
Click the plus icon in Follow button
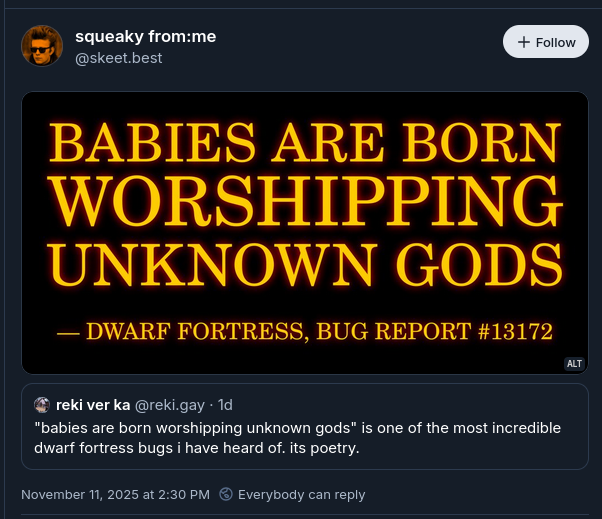click(x=523, y=42)
